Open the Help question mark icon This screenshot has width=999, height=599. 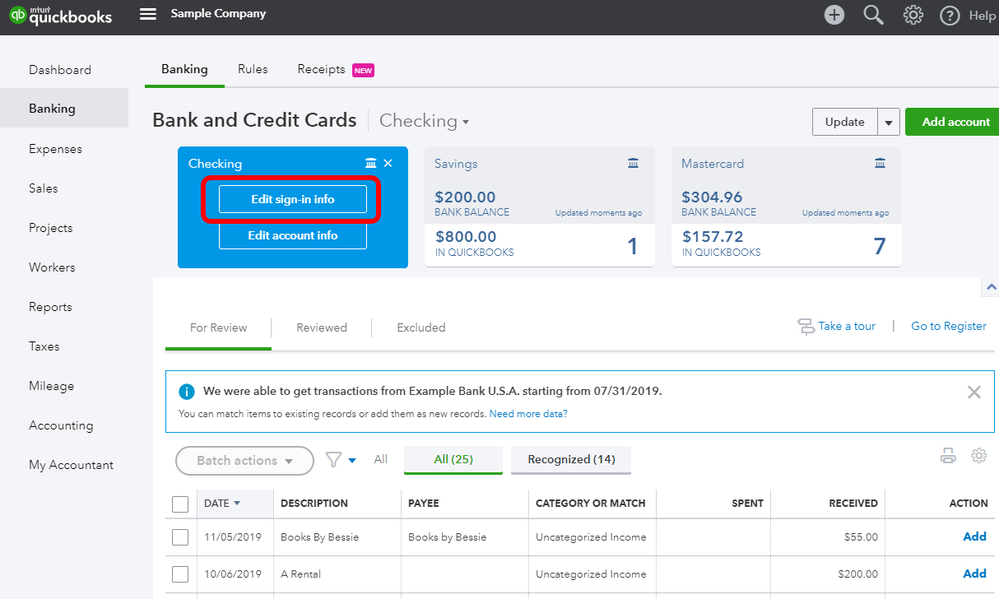coord(949,15)
